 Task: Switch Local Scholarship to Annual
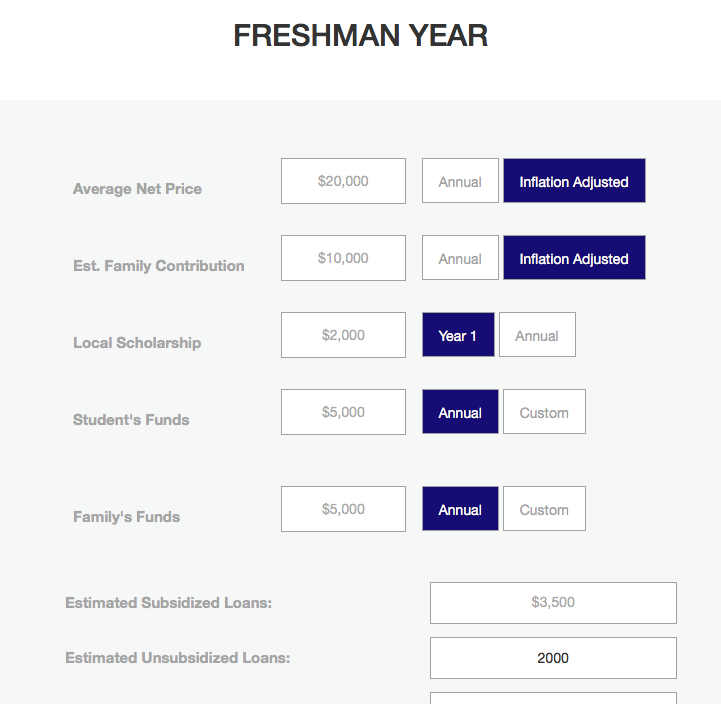pos(538,335)
